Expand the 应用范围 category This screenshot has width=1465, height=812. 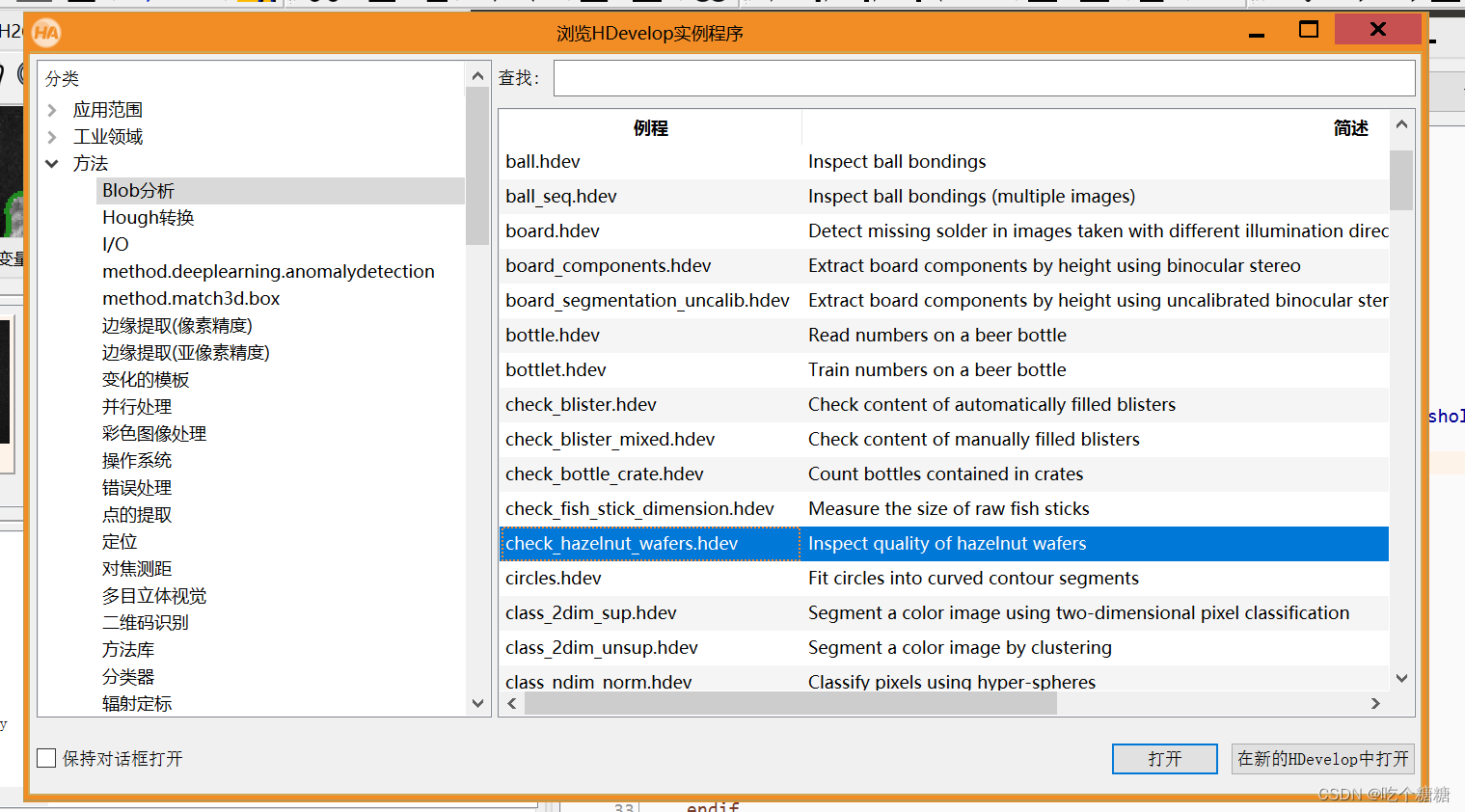(x=52, y=110)
